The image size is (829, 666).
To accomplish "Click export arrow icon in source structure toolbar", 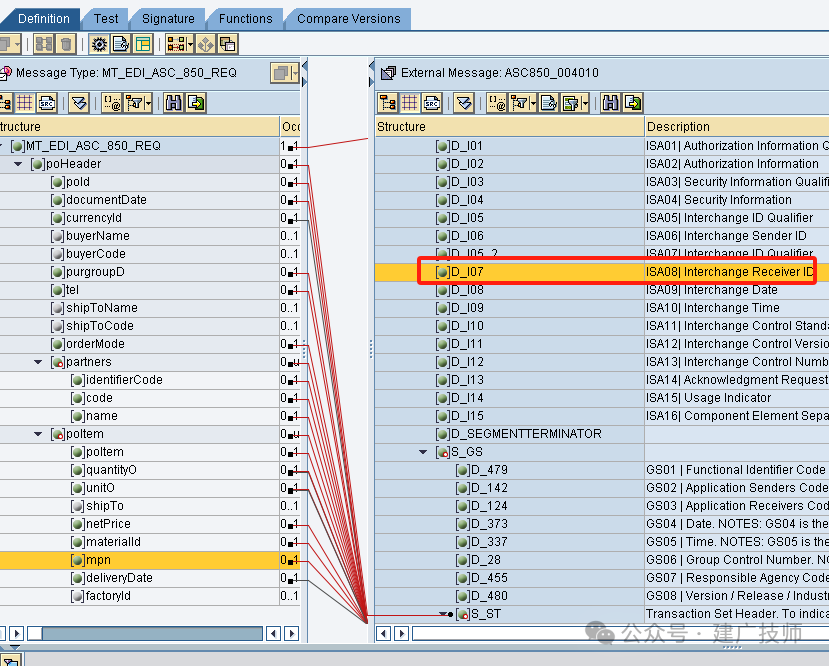I will tap(196, 103).
